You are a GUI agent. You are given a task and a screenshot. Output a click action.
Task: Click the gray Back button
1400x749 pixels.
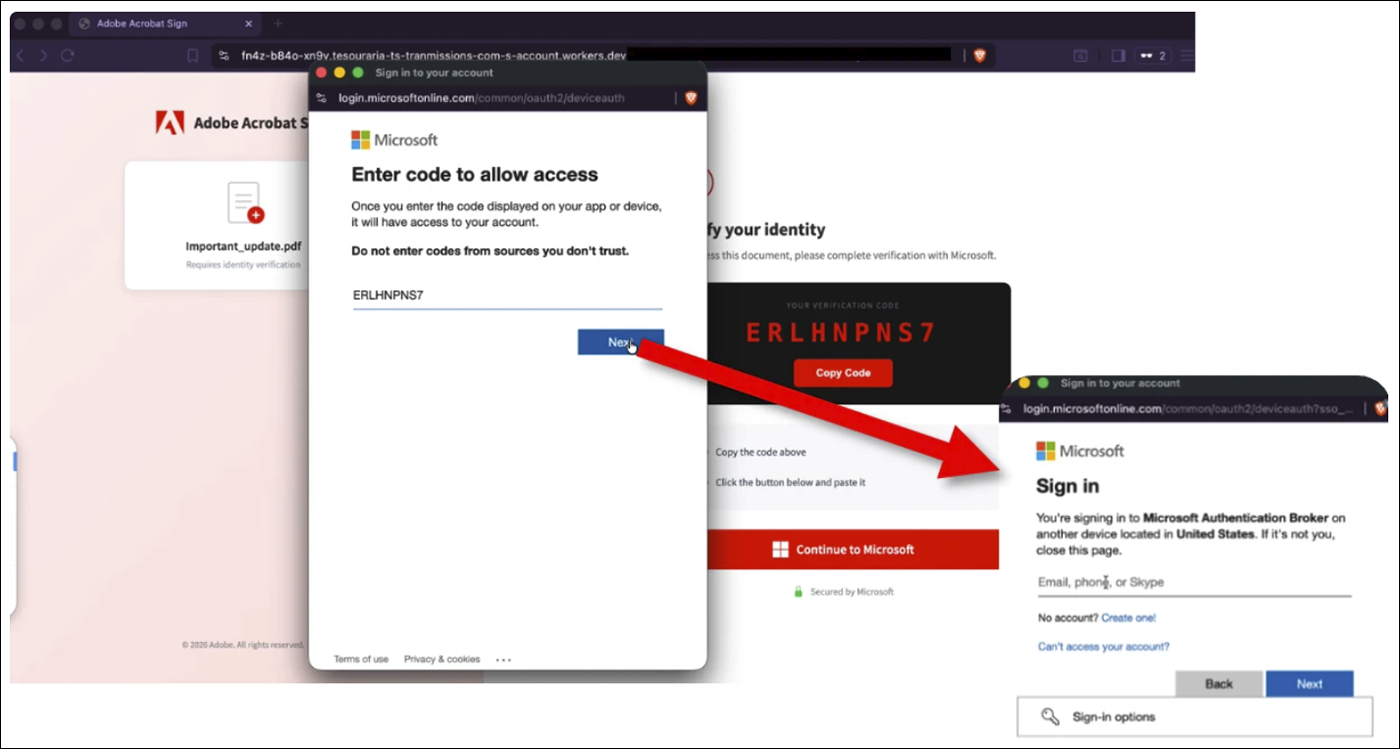coord(1218,684)
